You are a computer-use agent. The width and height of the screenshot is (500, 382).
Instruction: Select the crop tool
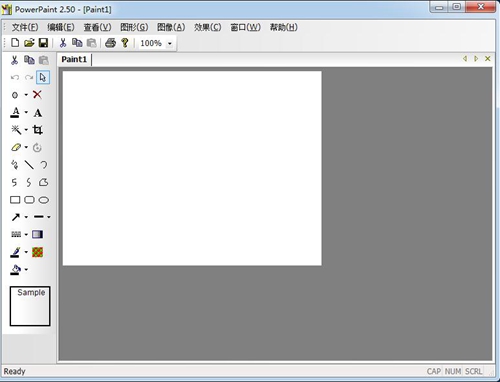38,130
